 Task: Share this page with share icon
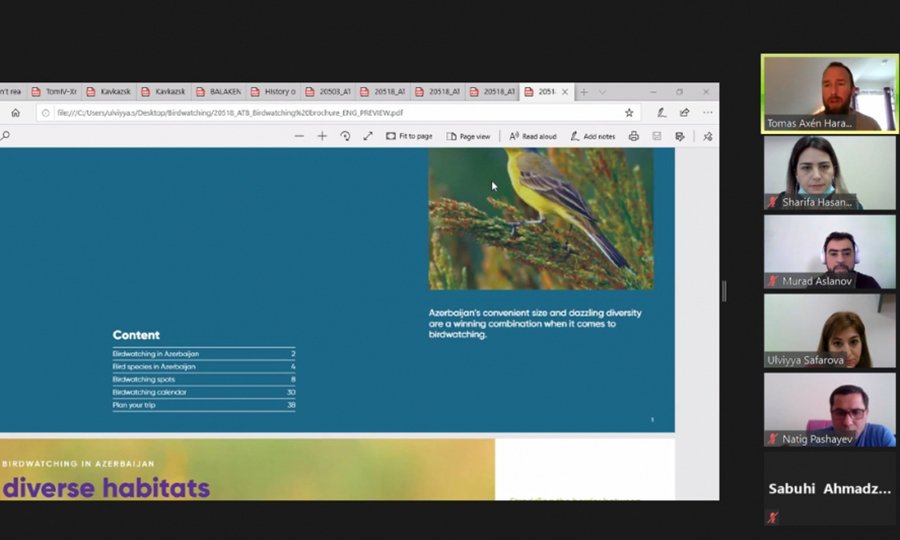(684, 113)
